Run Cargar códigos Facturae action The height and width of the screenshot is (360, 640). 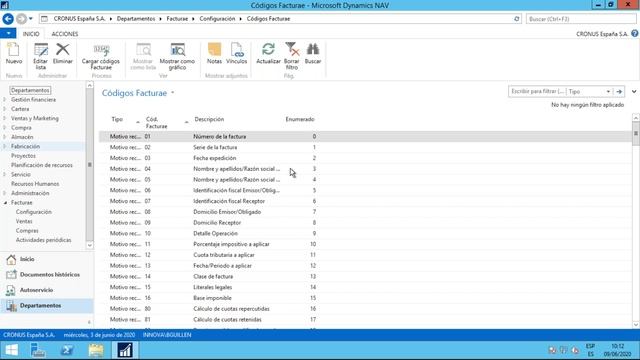[x=101, y=56]
